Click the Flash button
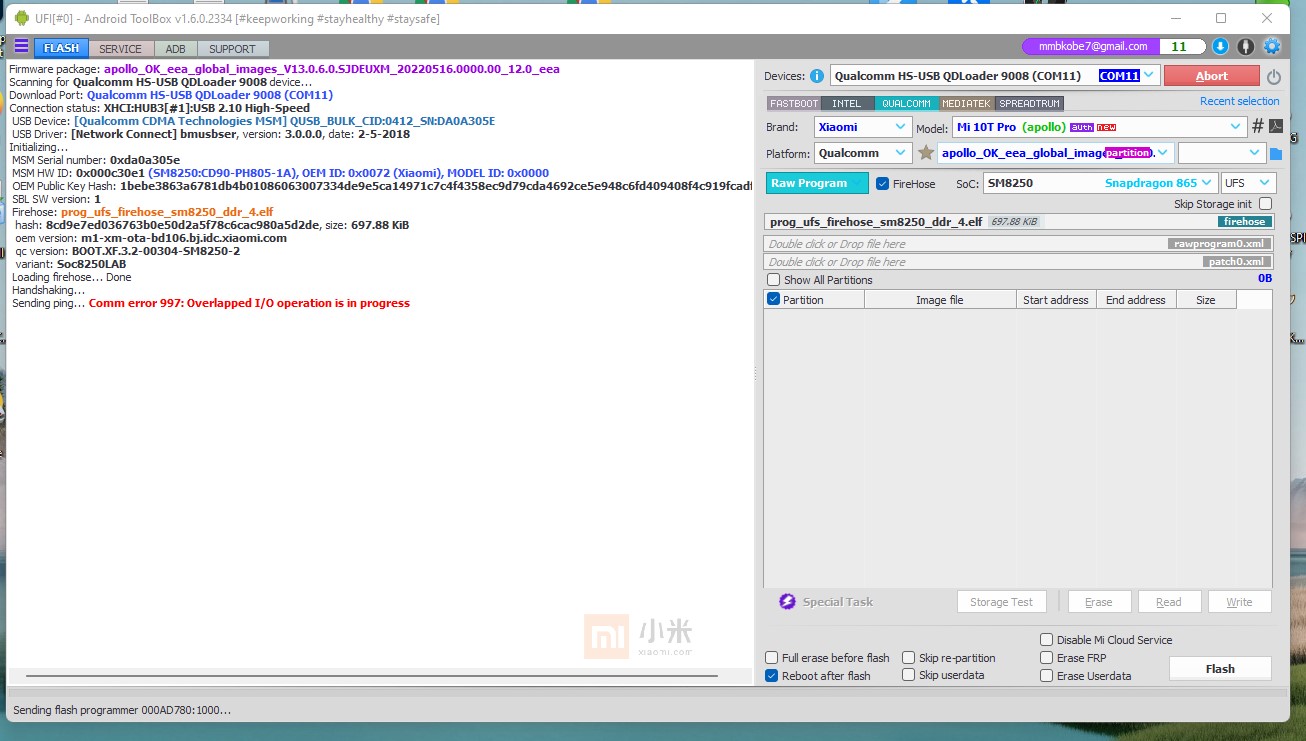This screenshot has width=1306, height=741. [x=1220, y=669]
